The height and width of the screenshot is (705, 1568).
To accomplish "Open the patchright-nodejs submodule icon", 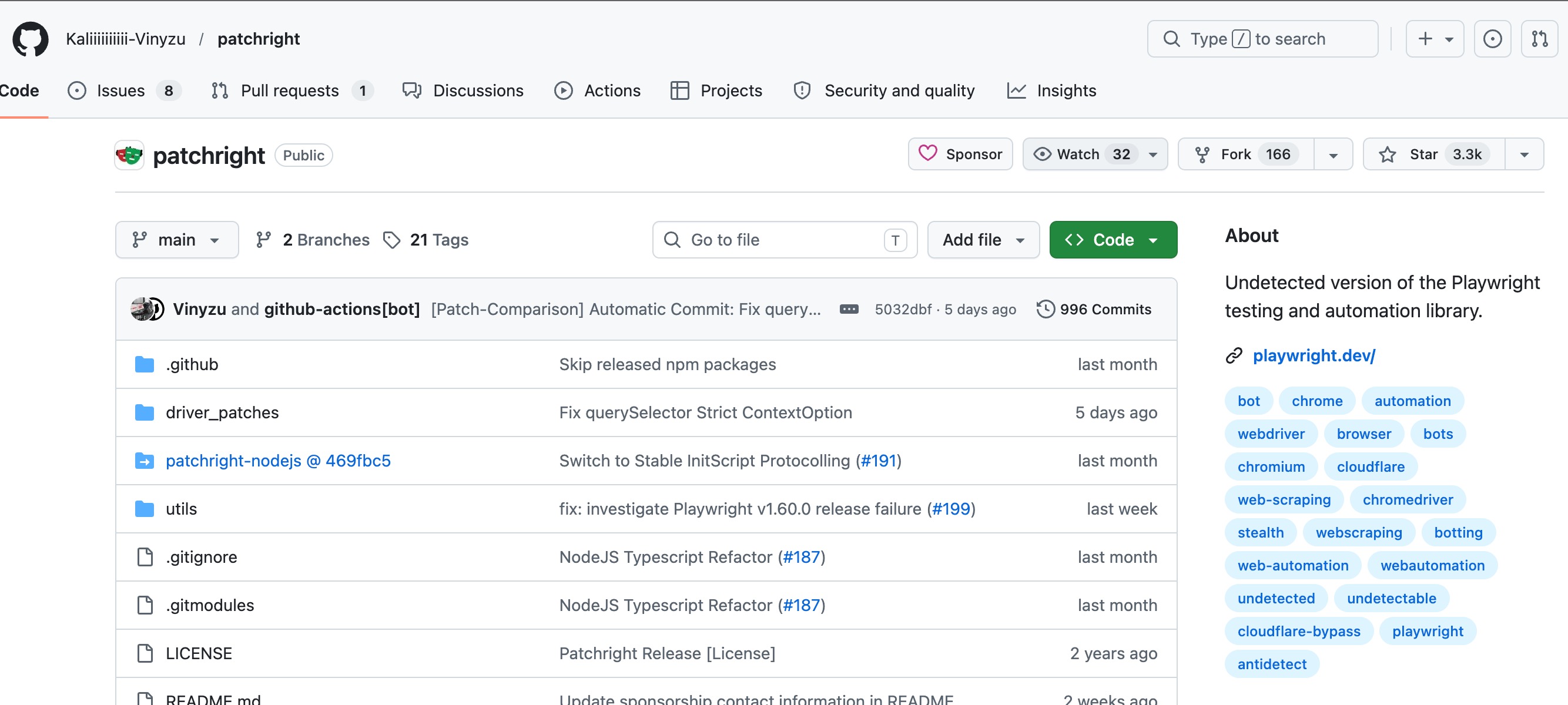I will (144, 461).
